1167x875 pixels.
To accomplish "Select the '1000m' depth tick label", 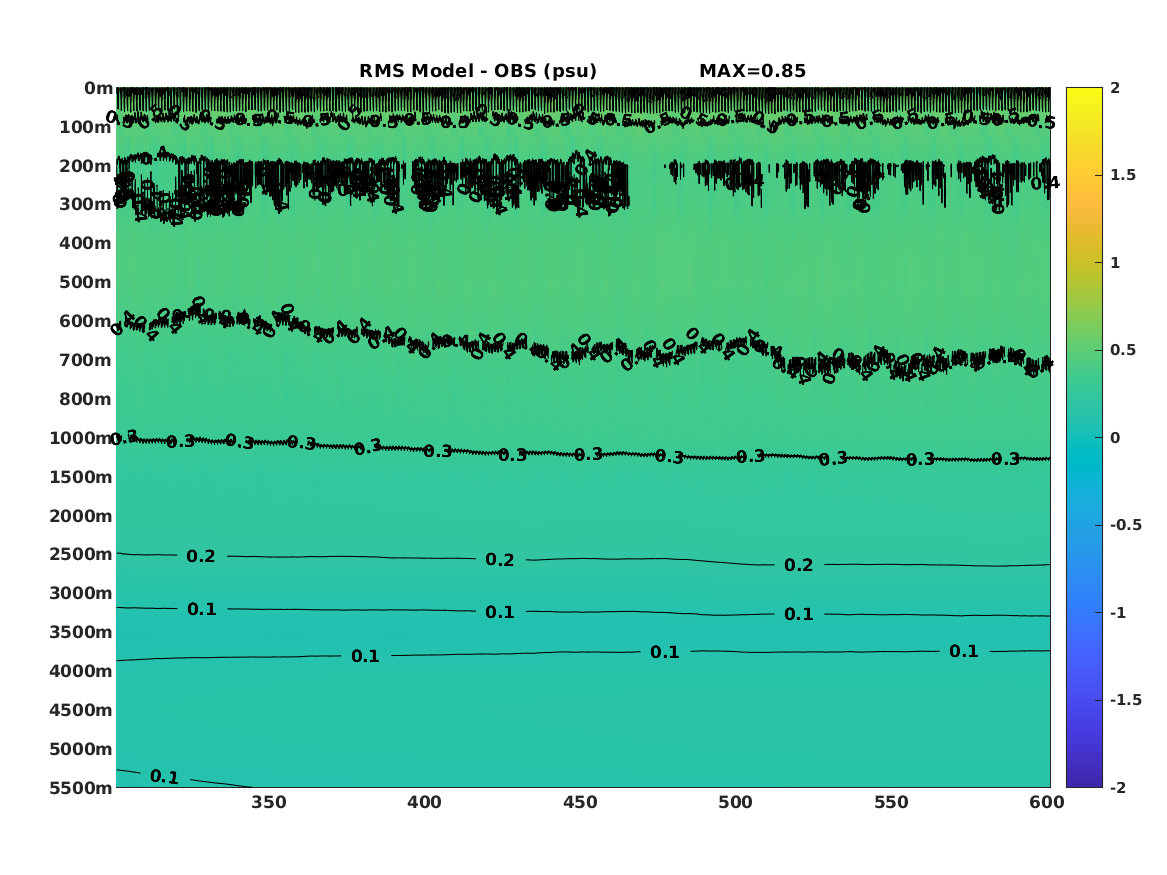I will click(x=81, y=438).
